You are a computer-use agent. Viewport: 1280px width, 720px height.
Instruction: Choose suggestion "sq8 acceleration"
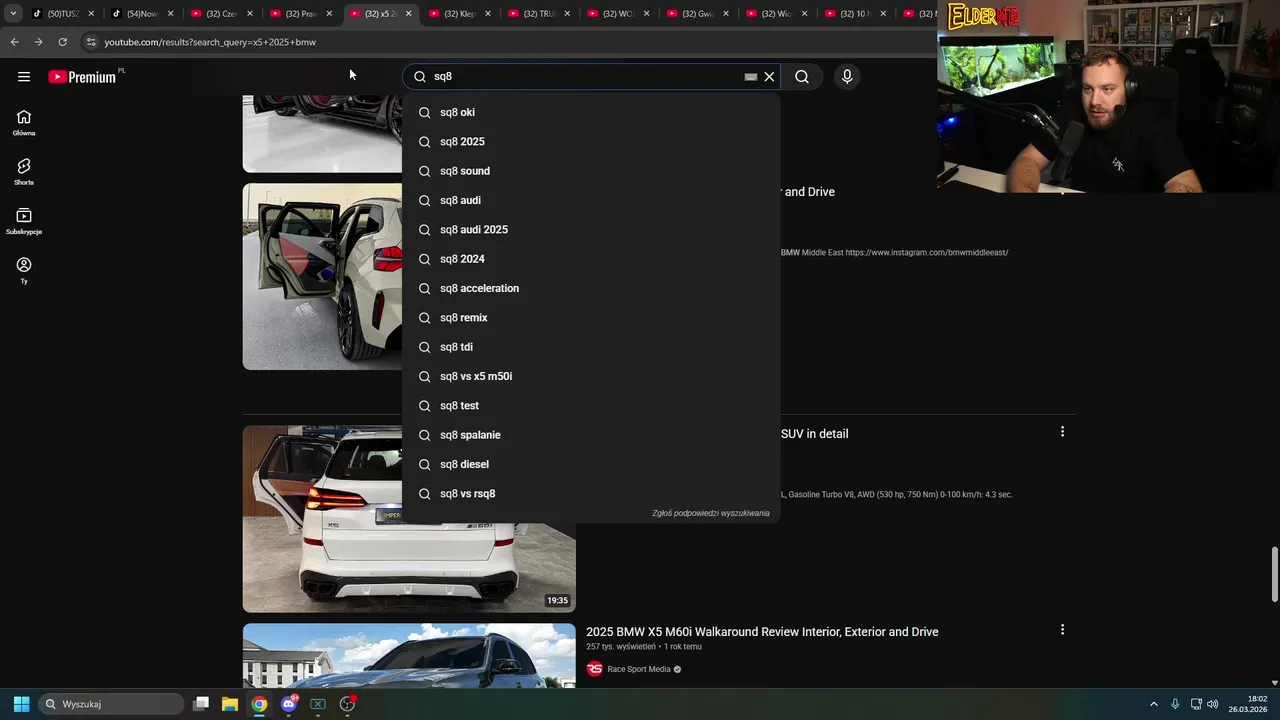tap(591, 288)
